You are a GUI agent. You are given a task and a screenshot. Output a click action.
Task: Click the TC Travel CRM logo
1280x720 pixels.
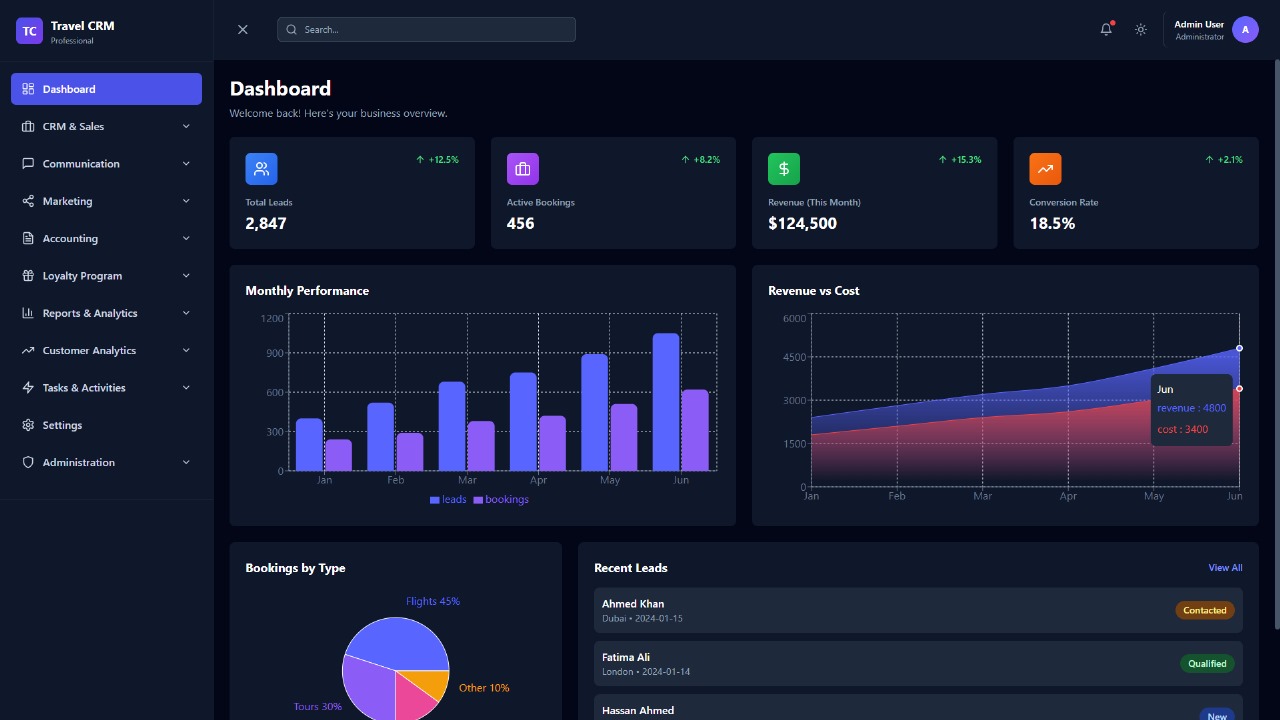point(29,31)
